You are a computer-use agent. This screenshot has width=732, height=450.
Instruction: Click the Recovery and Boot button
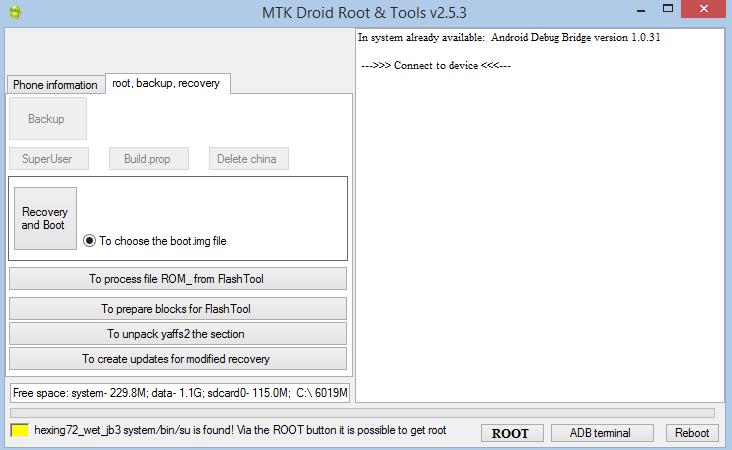45,218
